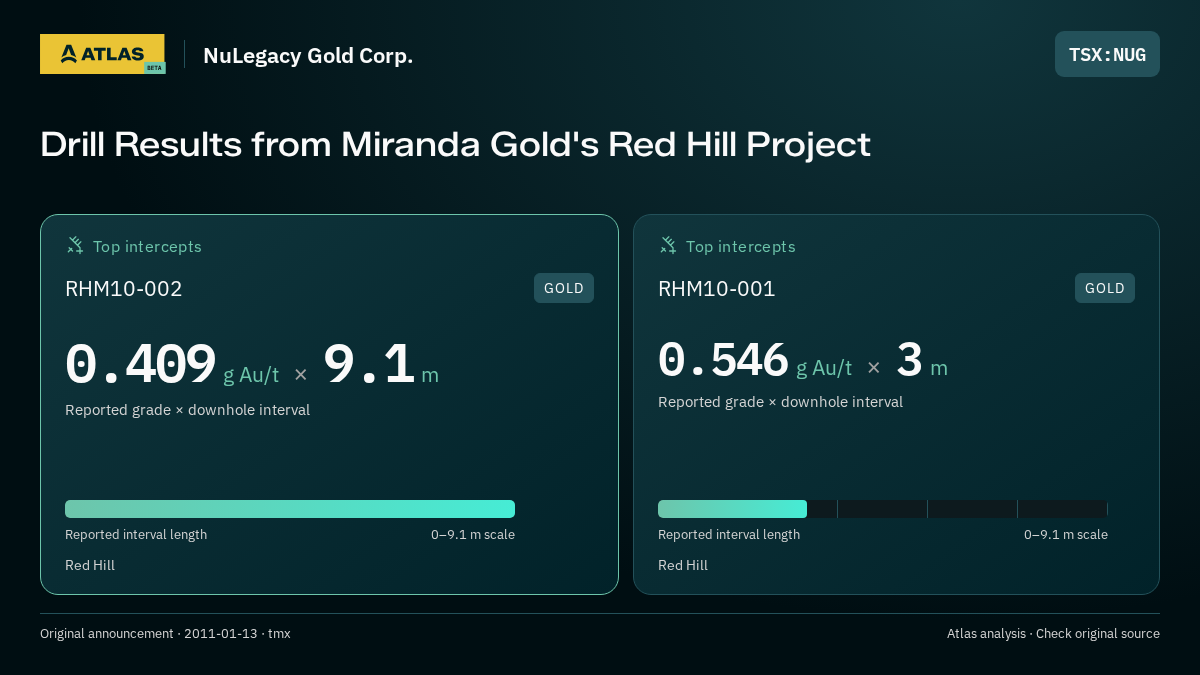Click the Reported interval length label on the RHM10-001 card
Screen dimensions: 1200x675
729,535
